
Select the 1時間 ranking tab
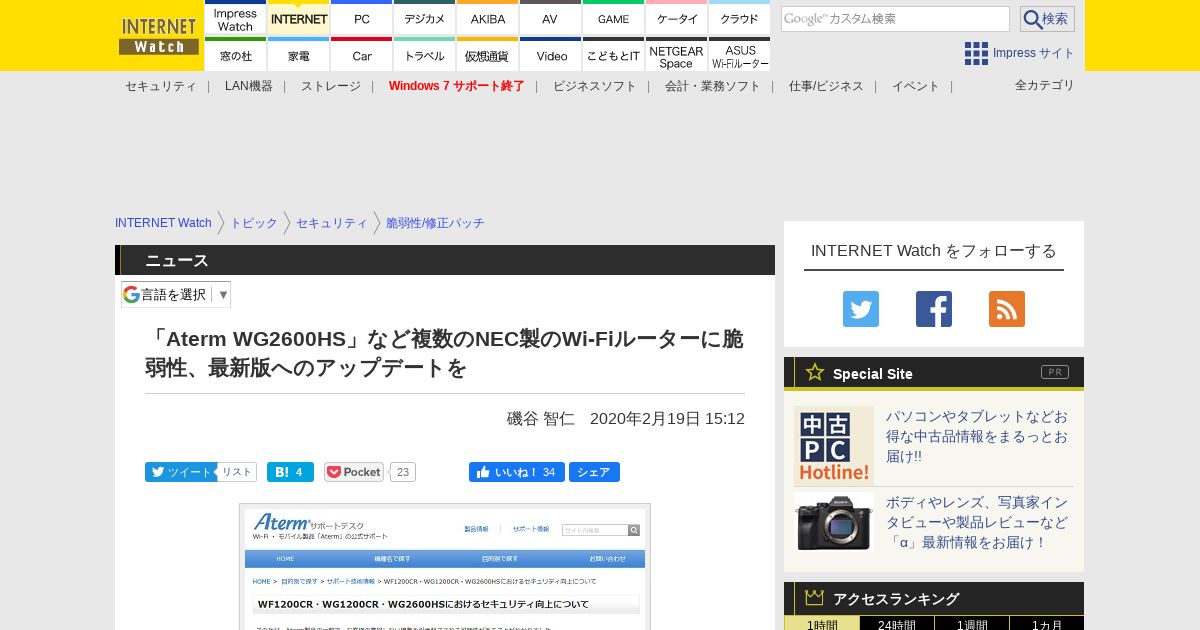822,624
